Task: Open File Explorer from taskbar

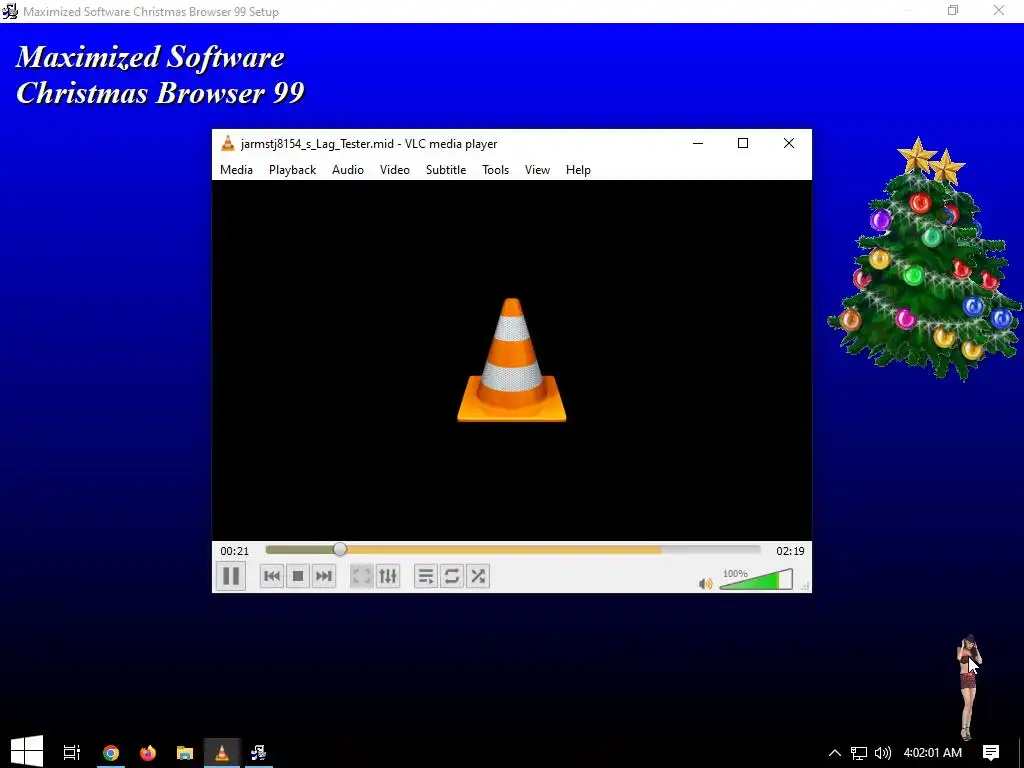Action: coord(185,752)
